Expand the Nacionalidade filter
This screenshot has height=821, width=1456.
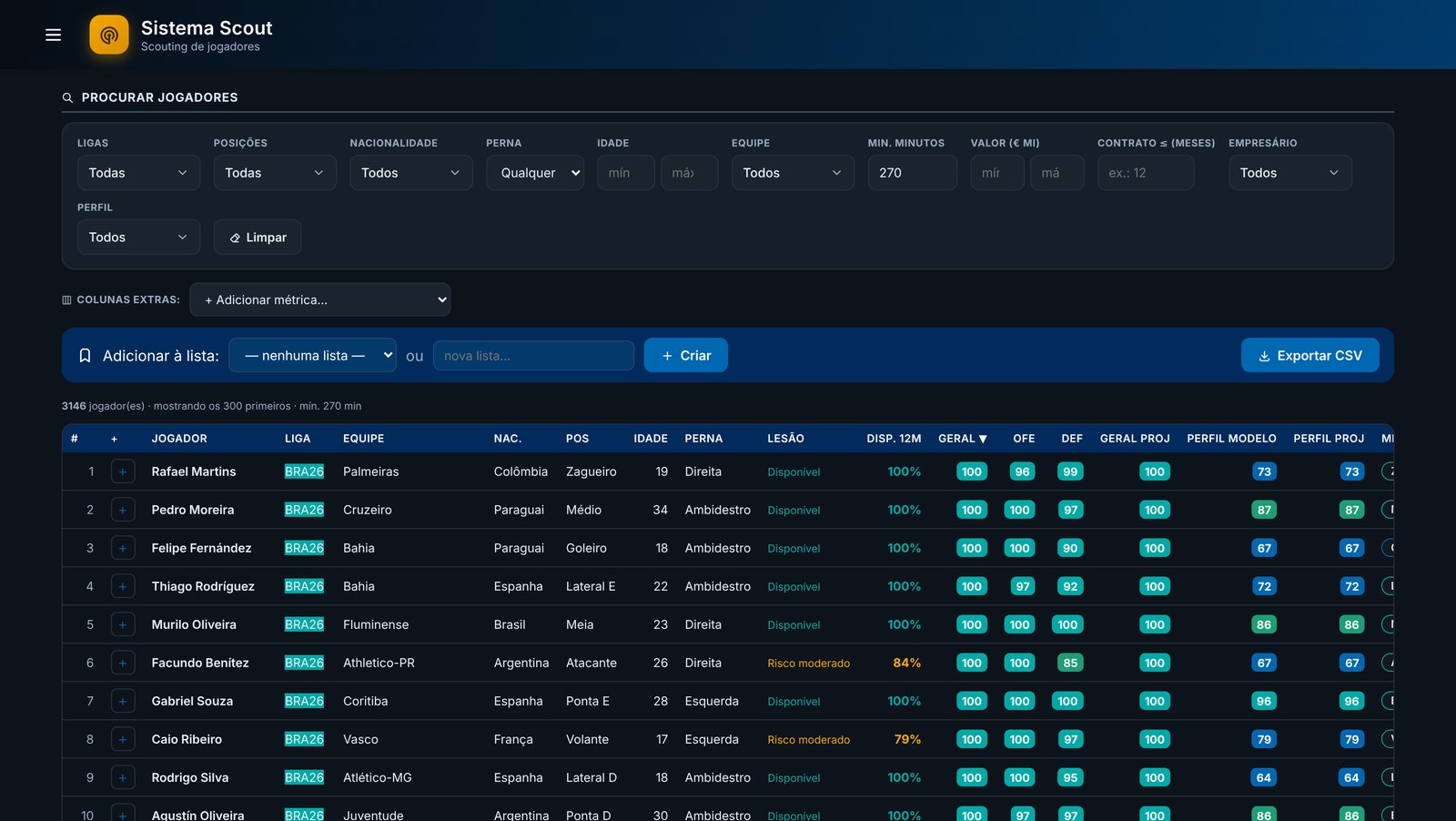pyautogui.click(x=411, y=173)
